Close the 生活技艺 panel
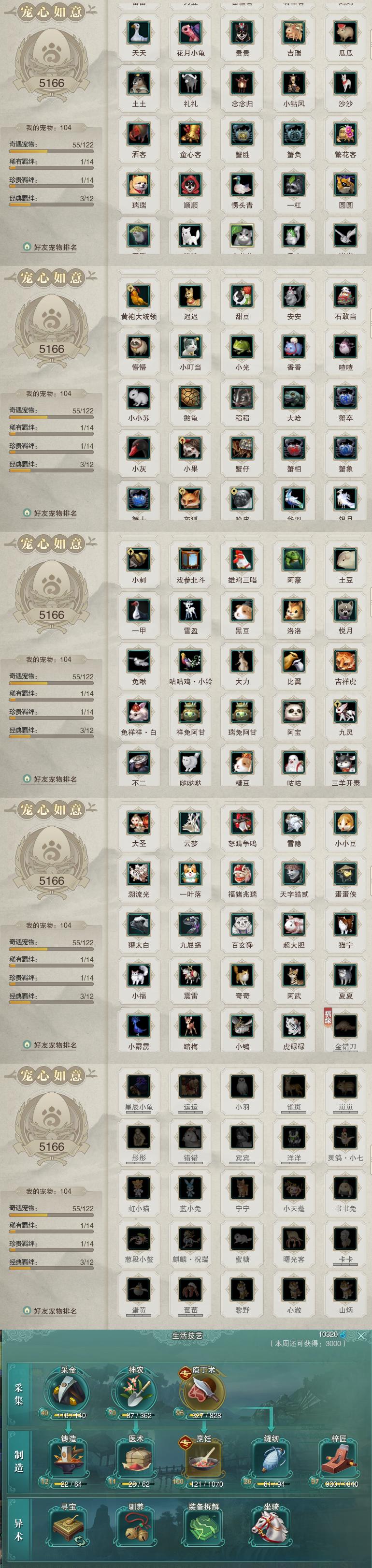 coord(361,1335)
